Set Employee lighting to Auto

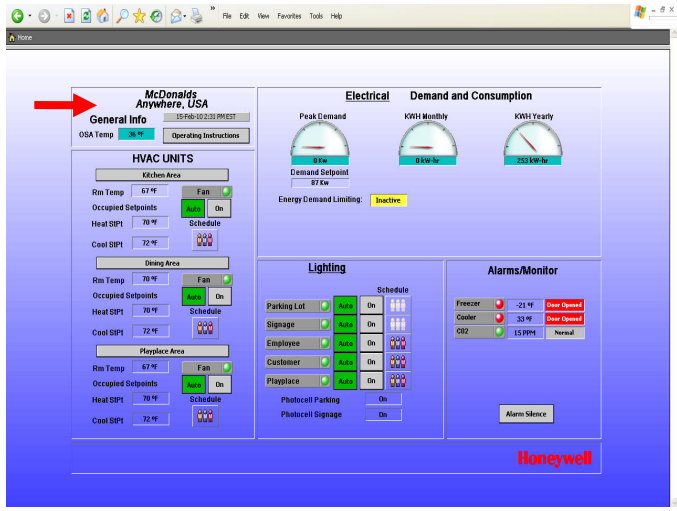coord(345,344)
